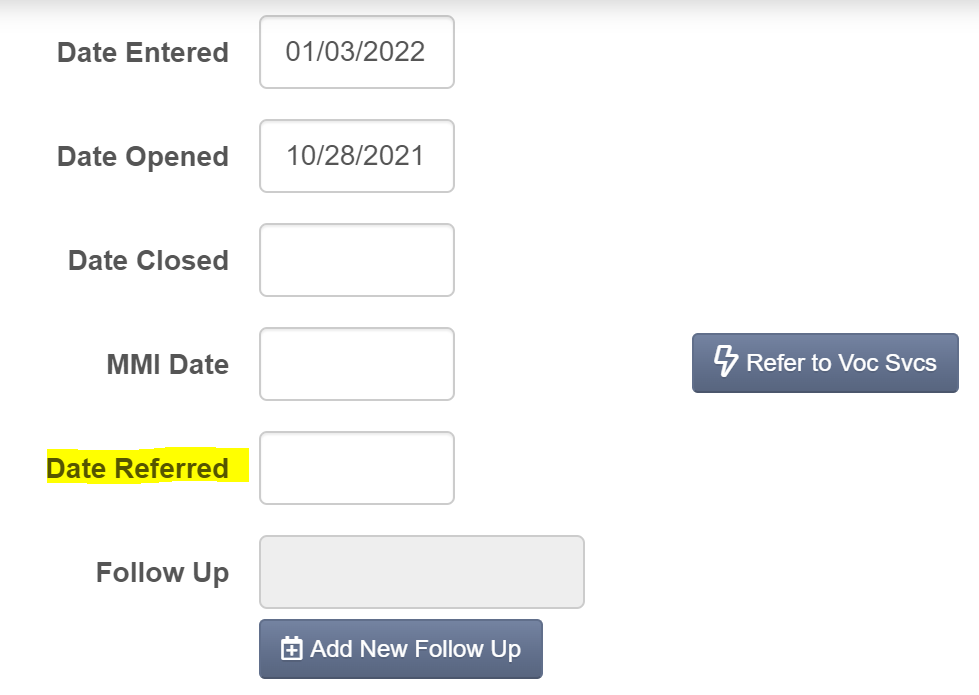
Task: Click the Date Entered label
Action: tap(143, 52)
